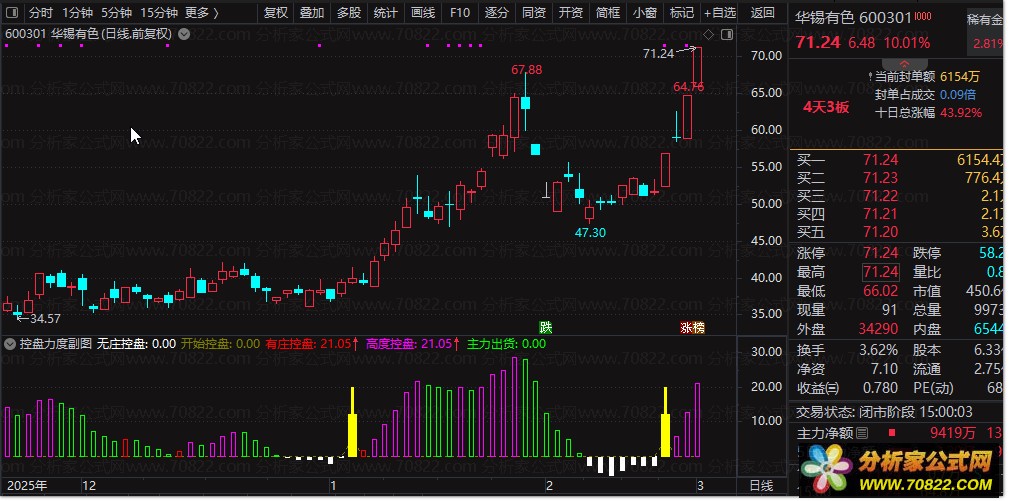The height and width of the screenshot is (501, 1009).
Task: Click the 买四 price 71.21
Action: pyautogui.click(x=881, y=214)
